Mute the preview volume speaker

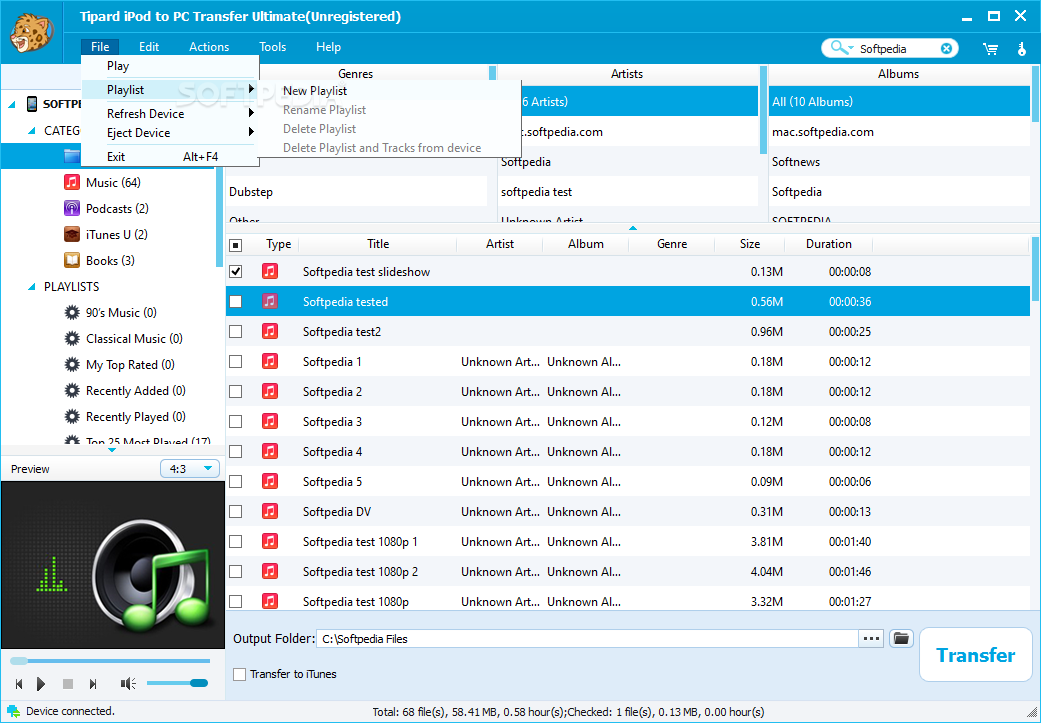click(x=127, y=683)
